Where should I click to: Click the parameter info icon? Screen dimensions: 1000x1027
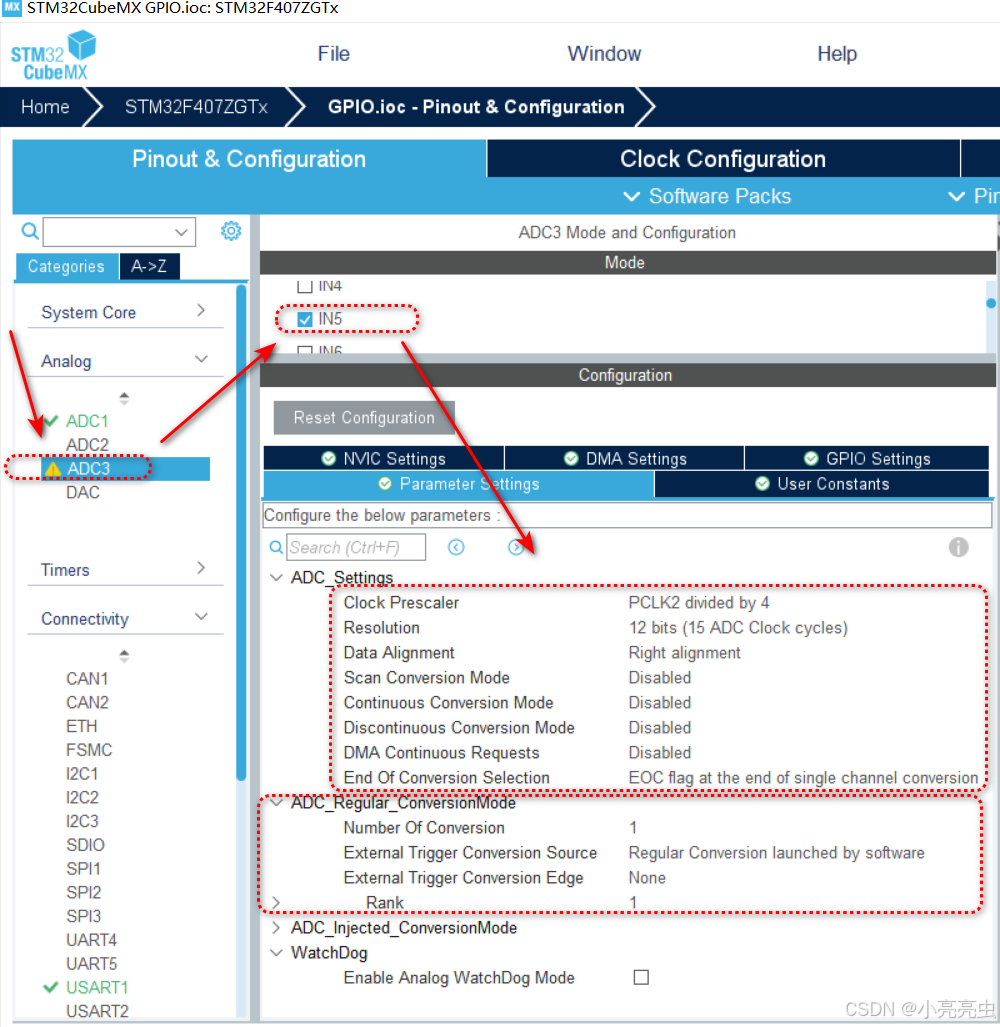[958, 547]
